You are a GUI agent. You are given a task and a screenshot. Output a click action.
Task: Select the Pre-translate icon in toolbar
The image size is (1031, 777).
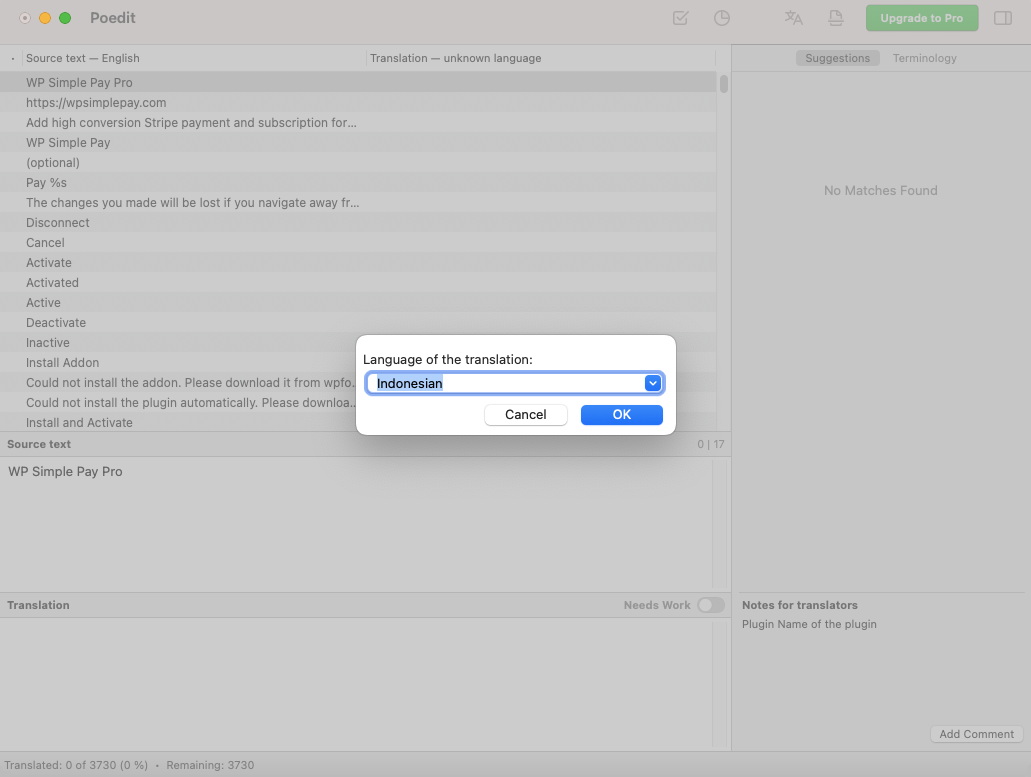[793, 18]
